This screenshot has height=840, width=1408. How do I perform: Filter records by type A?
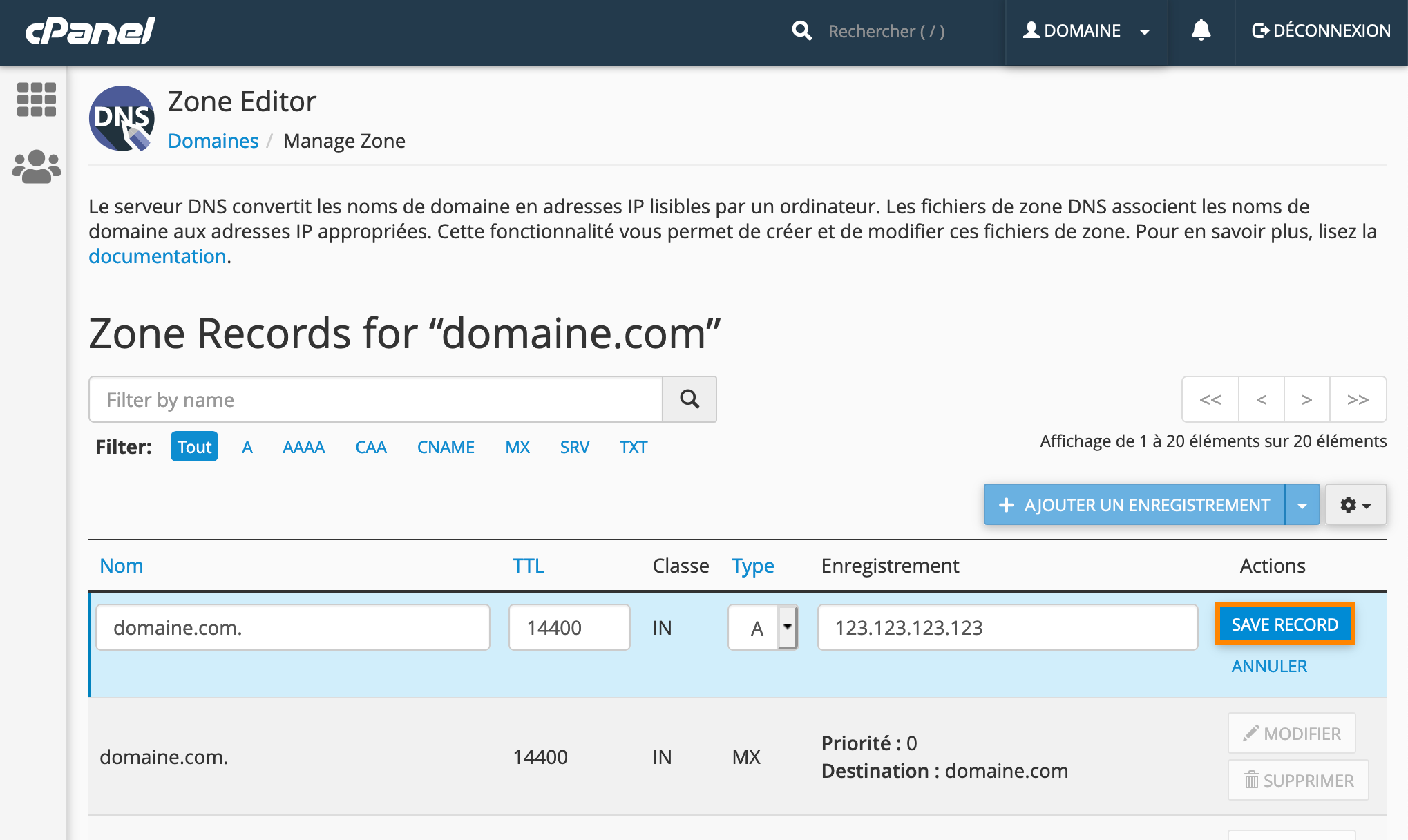click(247, 447)
